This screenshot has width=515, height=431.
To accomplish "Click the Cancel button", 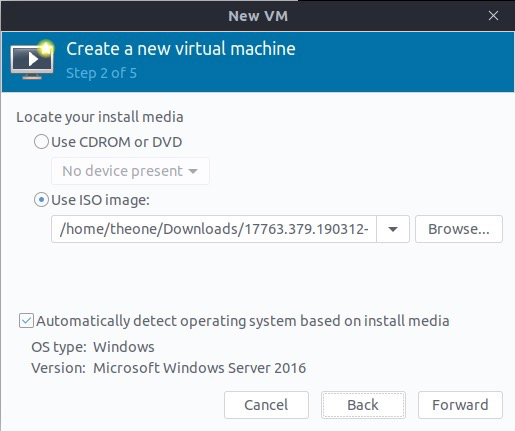I will (x=266, y=405).
